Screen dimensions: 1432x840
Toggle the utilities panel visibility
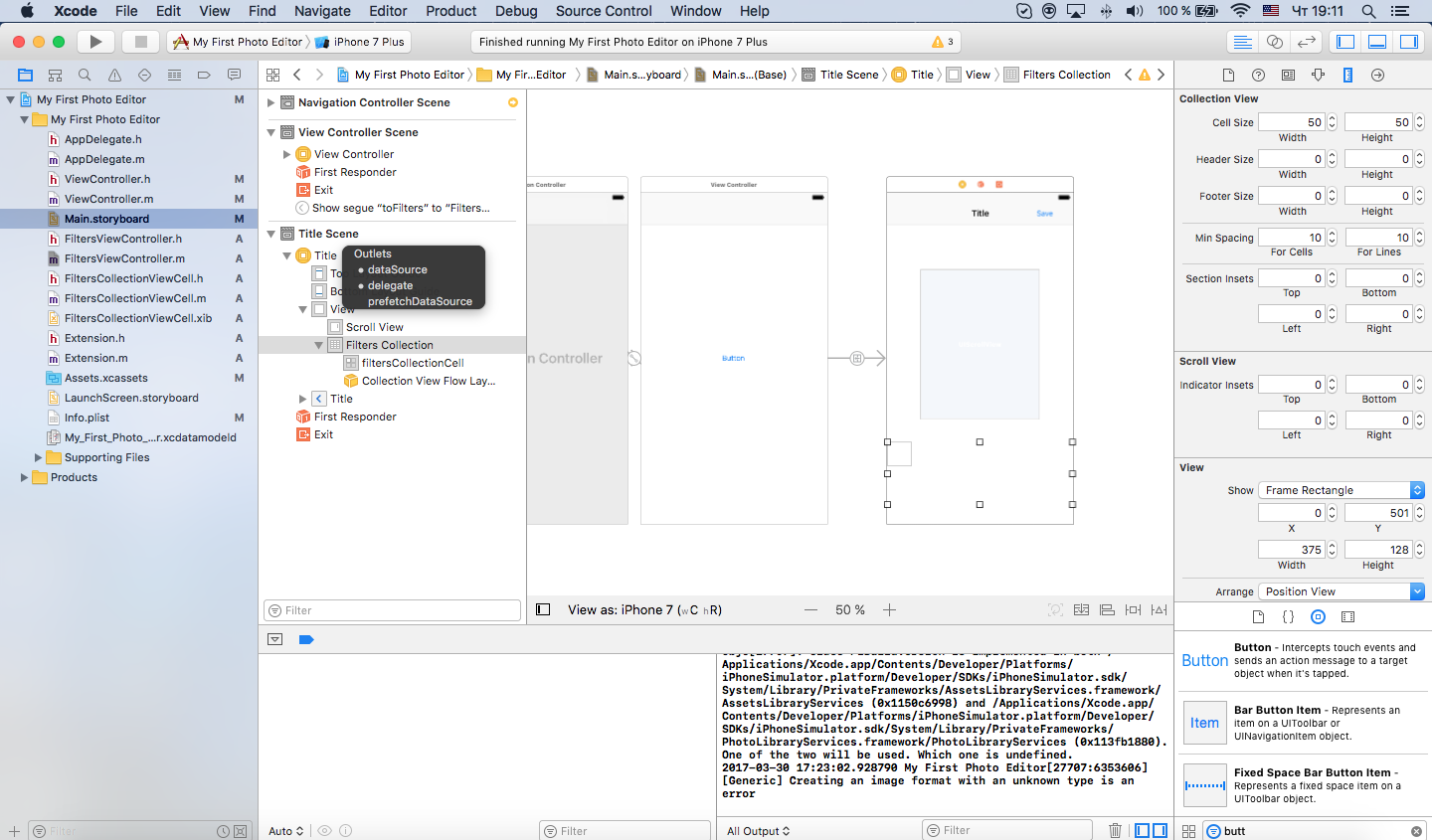click(x=1409, y=42)
